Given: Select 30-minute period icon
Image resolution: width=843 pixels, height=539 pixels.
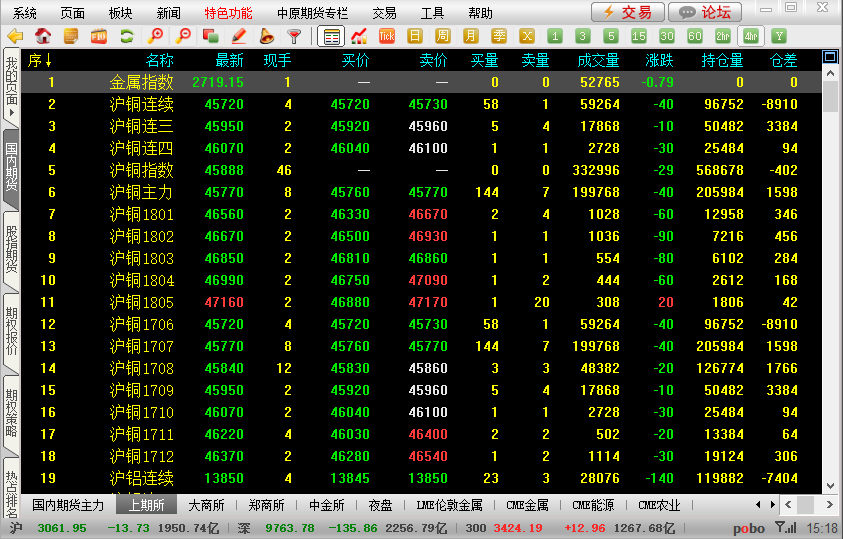Looking at the screenshot, I should point(667,37).
